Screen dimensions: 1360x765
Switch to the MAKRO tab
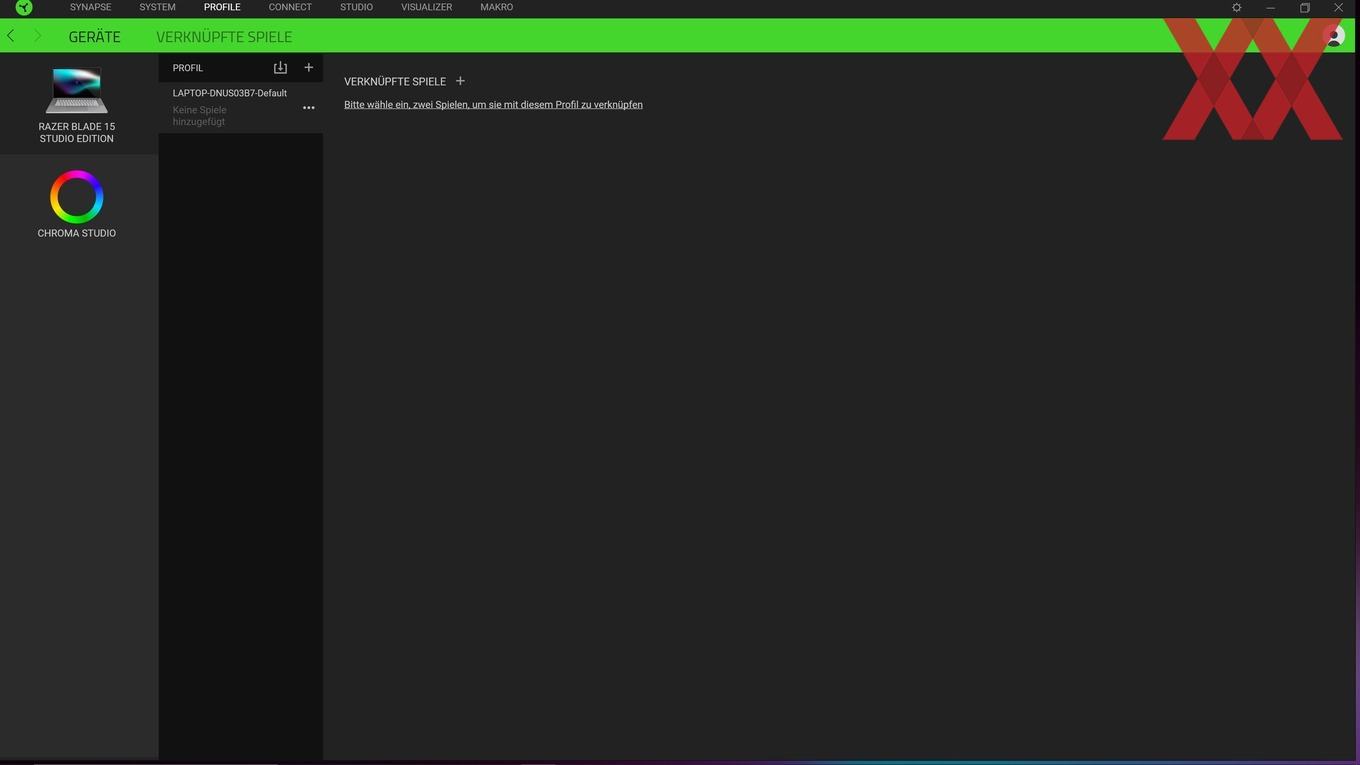pyautogui.click(x=497, y=7)
